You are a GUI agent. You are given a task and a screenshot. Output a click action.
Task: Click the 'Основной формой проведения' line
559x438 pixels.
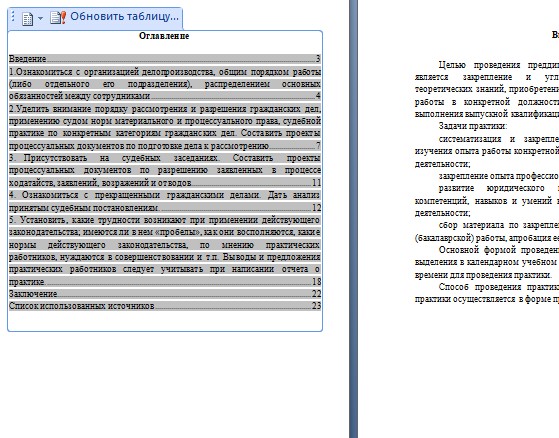pyautogui.click(x=499, y=250)
